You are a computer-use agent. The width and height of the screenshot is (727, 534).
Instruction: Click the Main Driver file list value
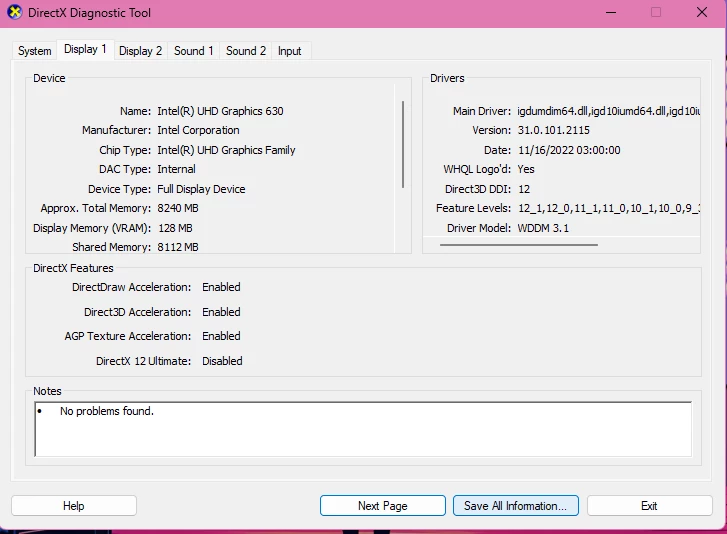609,111
